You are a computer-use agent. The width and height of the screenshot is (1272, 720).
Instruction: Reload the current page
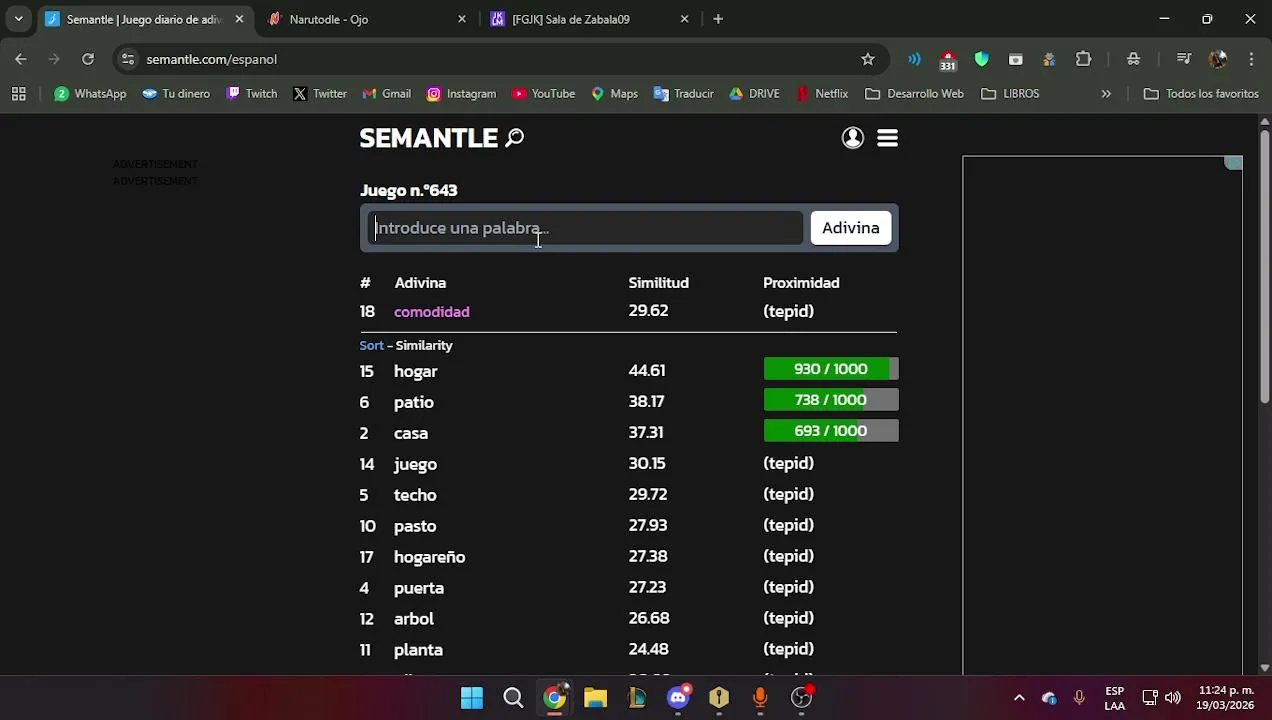point(88,59)
